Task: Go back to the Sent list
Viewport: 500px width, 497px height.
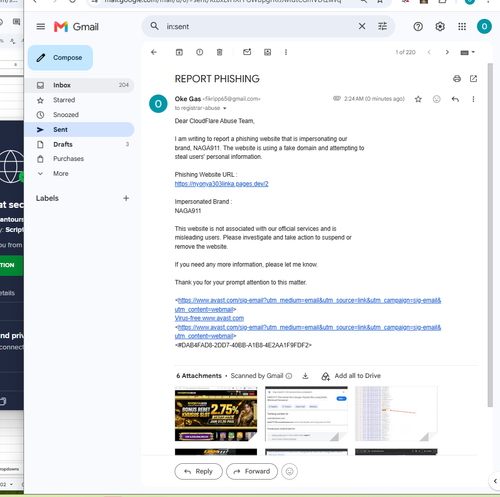Action: tap(154, 52)
